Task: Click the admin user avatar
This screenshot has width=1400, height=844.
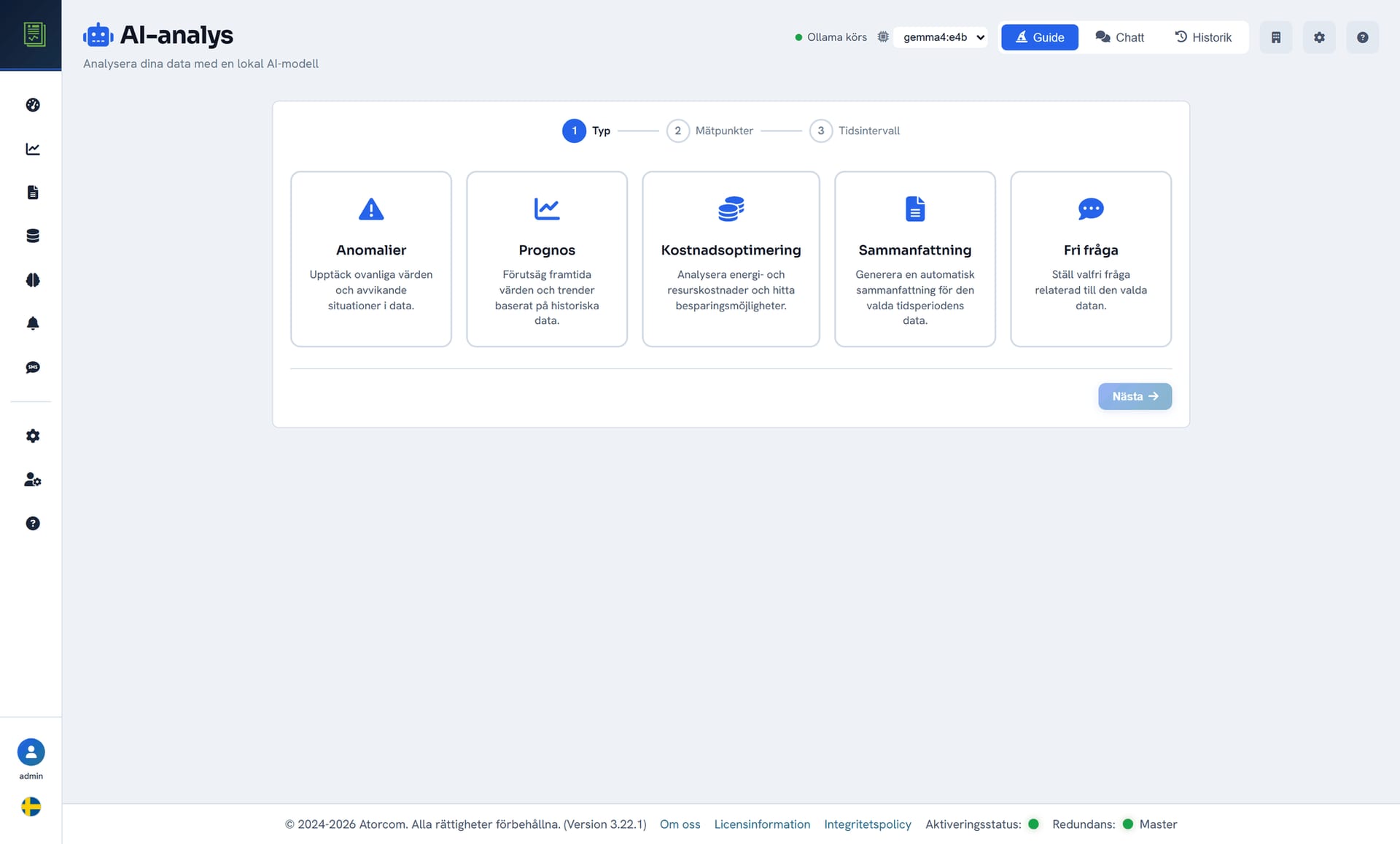Action: coord(31,752)
